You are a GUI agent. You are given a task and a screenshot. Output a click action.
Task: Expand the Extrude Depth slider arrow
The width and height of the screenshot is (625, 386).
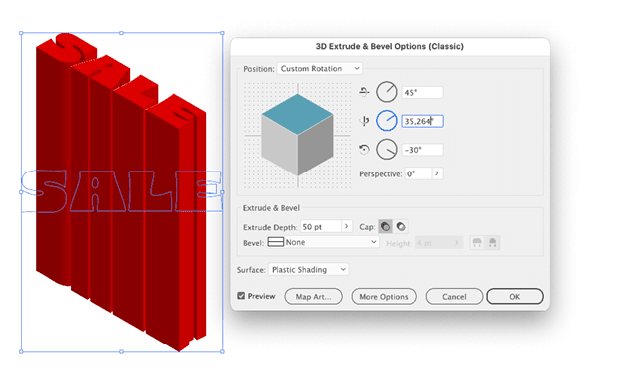[347, 226]
